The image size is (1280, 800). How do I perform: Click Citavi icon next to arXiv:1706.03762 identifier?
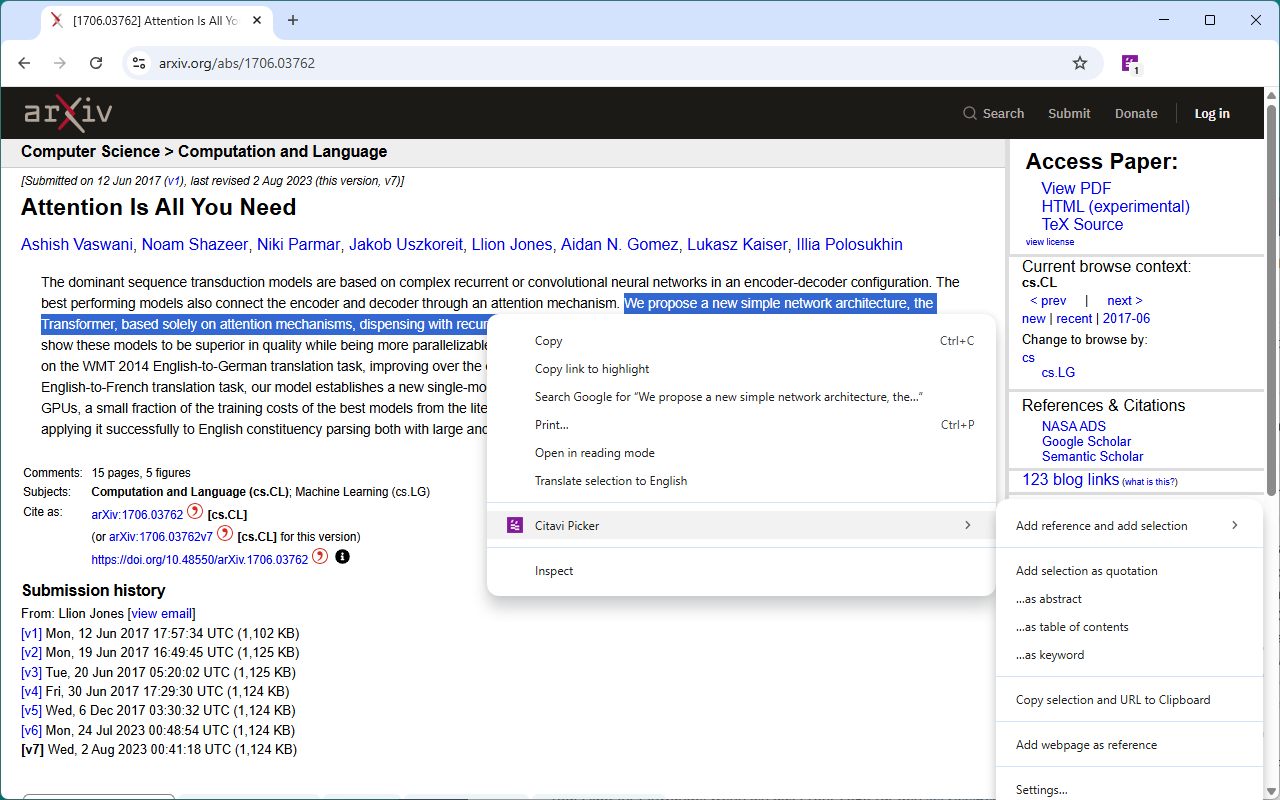click(195, 513)
